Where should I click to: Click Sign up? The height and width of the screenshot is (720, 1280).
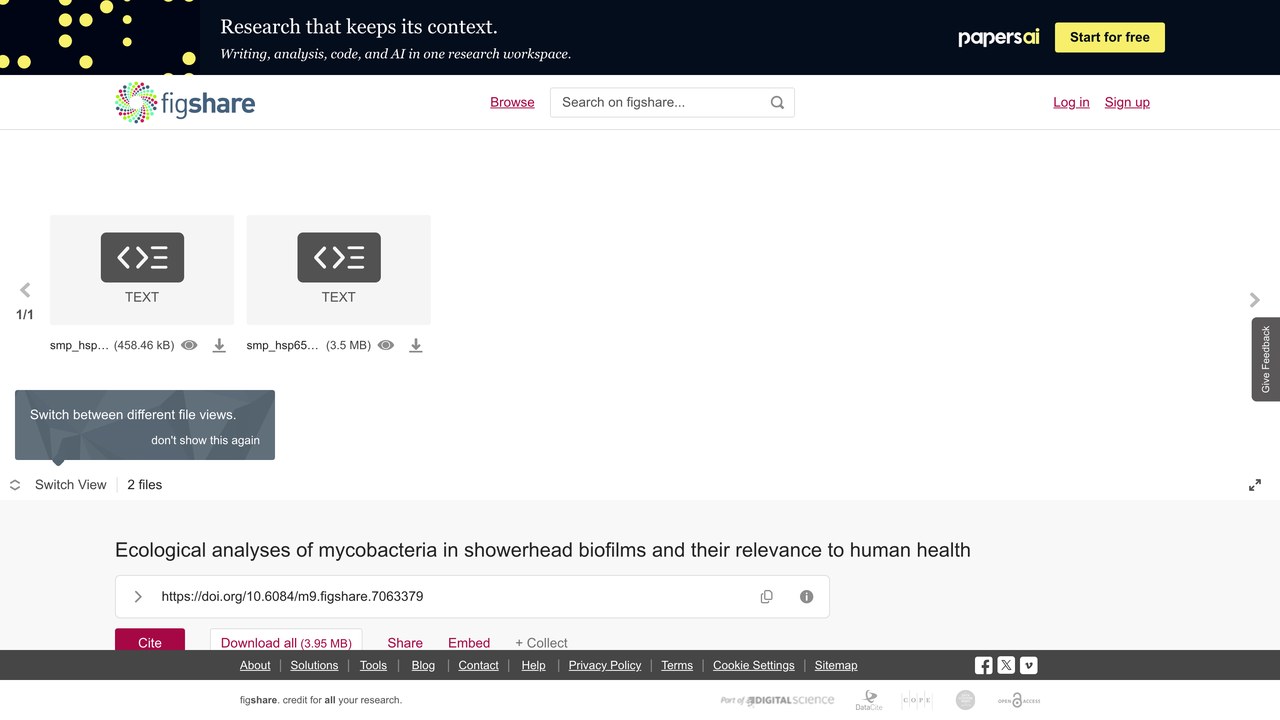point(1127,102)
